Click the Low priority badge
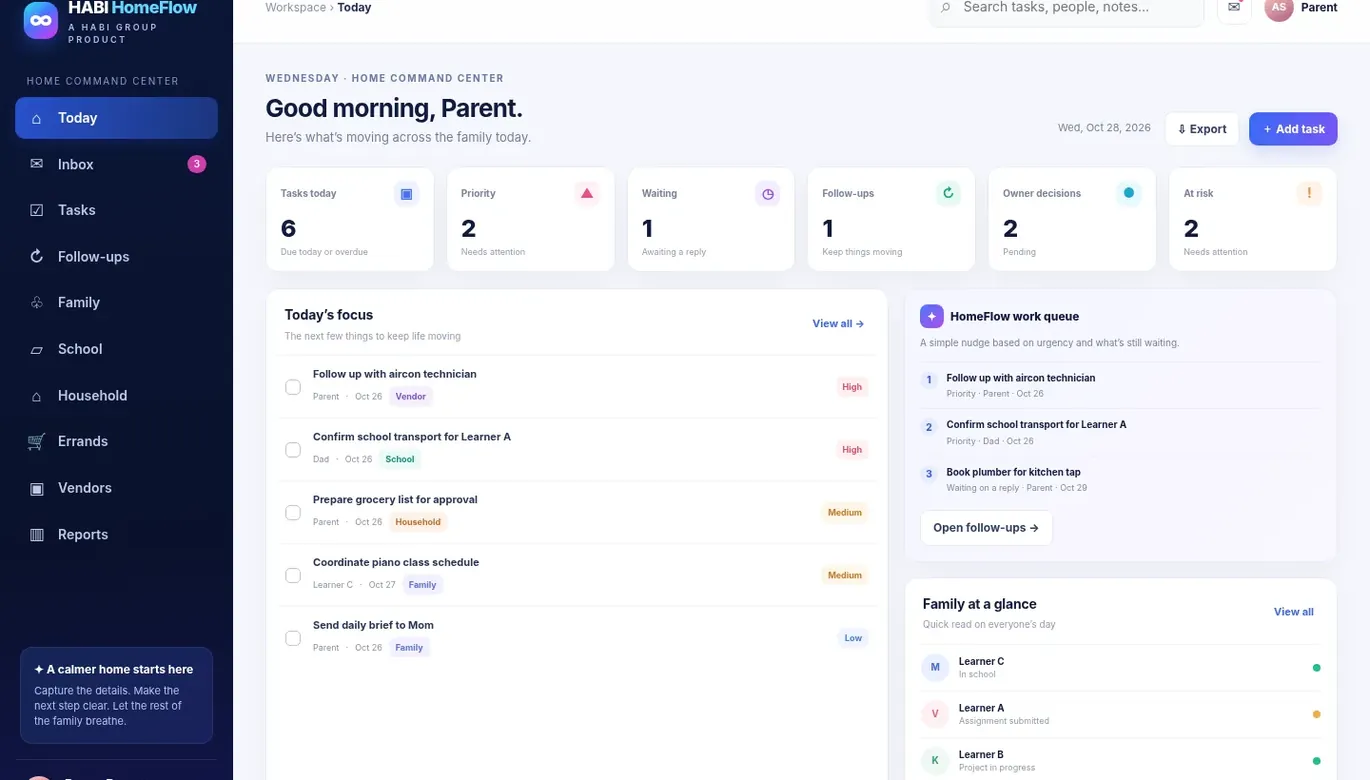1370x780 pixels. pos(853,638)
